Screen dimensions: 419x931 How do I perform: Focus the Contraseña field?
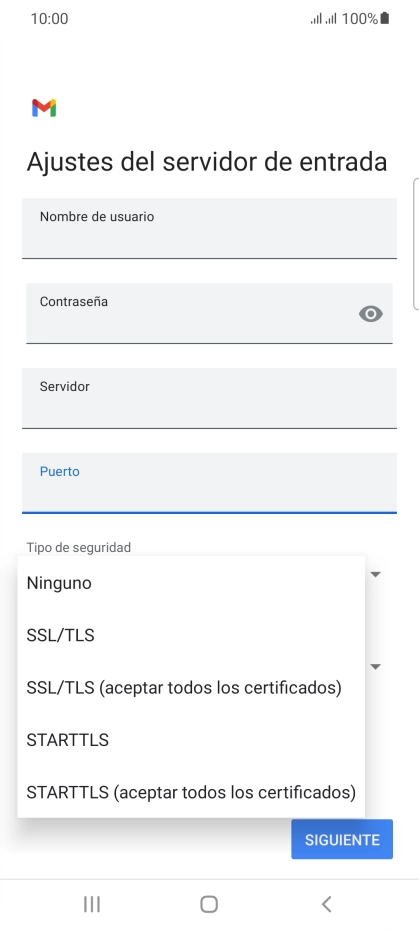[x=209, y=313]
